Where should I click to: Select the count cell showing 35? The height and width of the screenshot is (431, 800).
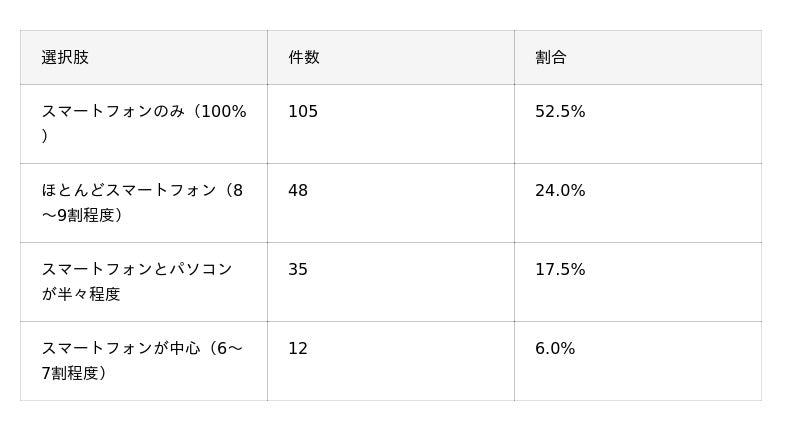[391, 282]
